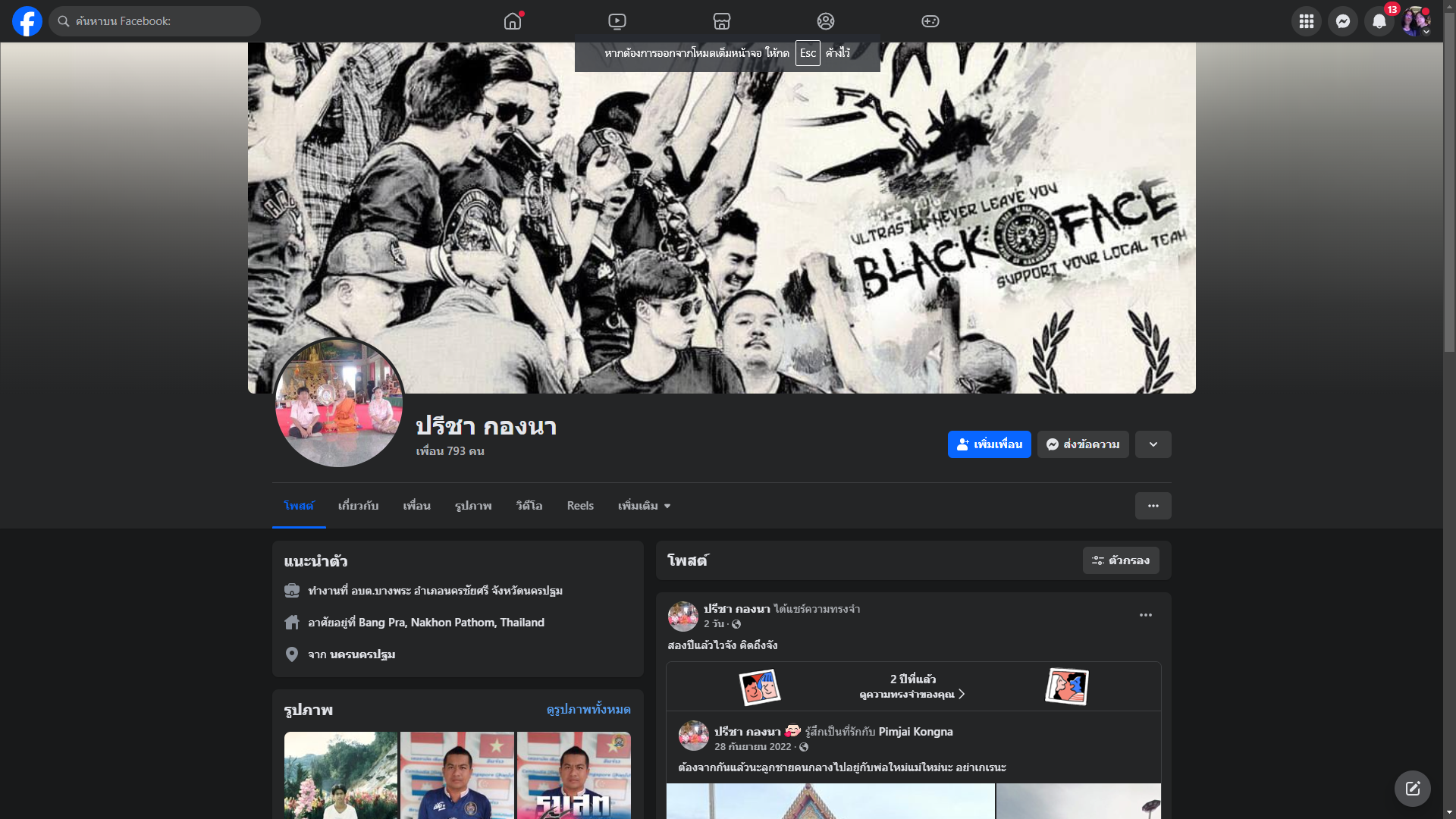This screenshot has height=819, width=1456.
Task: Open the Messenger icon in top bar
Action: pos(1342,21)
